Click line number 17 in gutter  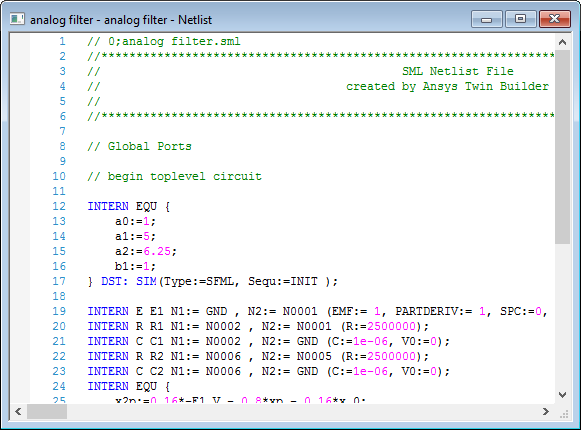(x=59, y=281)
